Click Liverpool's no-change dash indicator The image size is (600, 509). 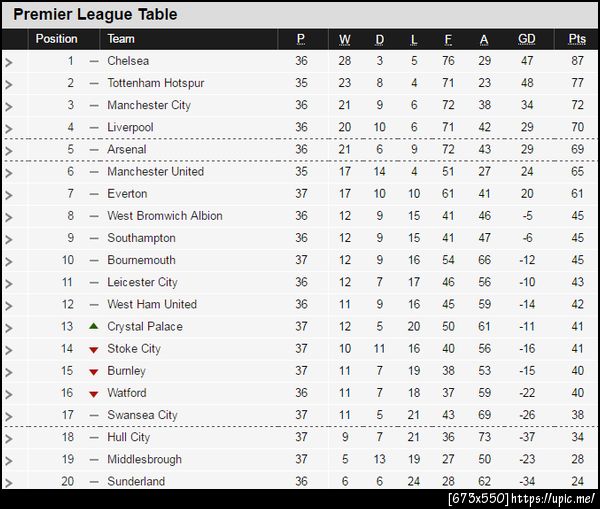point(94,128)
